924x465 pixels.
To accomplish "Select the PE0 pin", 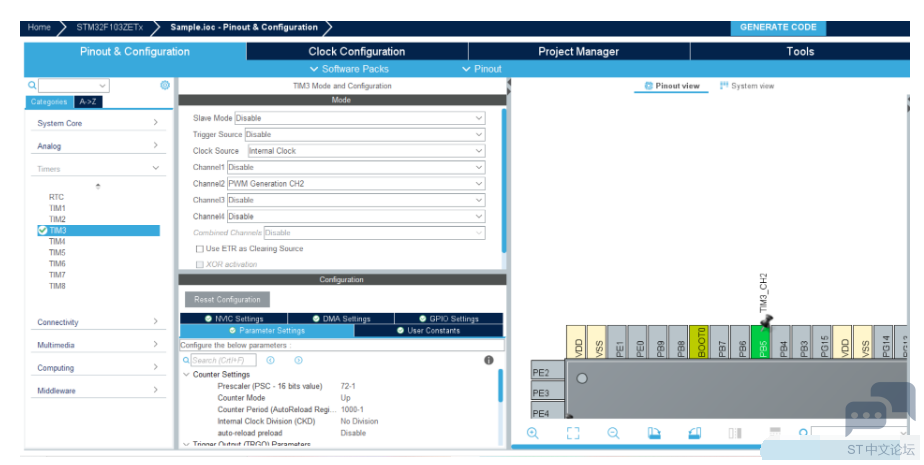I will (x=640, y=341).
